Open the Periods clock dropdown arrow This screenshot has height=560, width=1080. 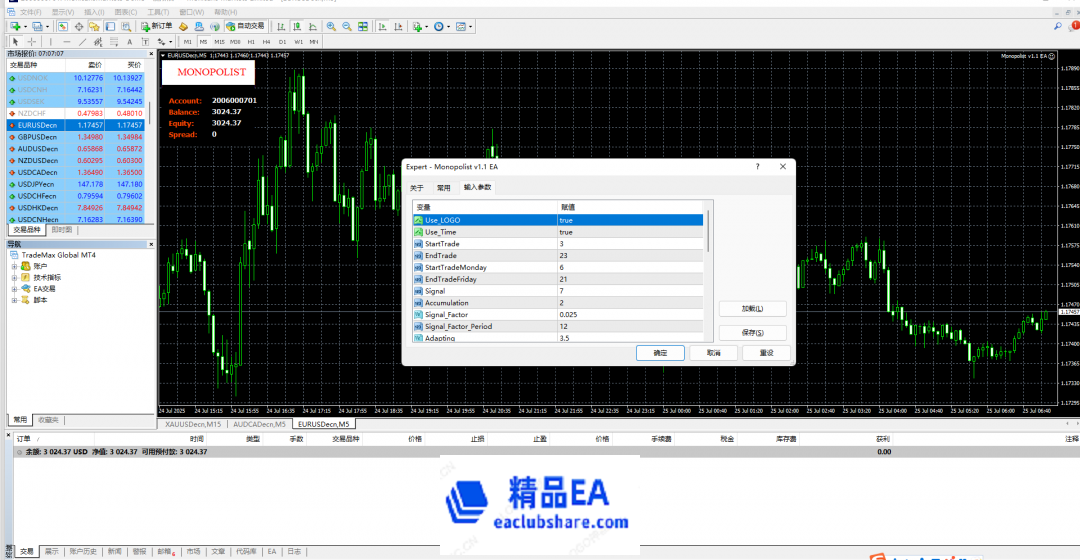[448, 27]
